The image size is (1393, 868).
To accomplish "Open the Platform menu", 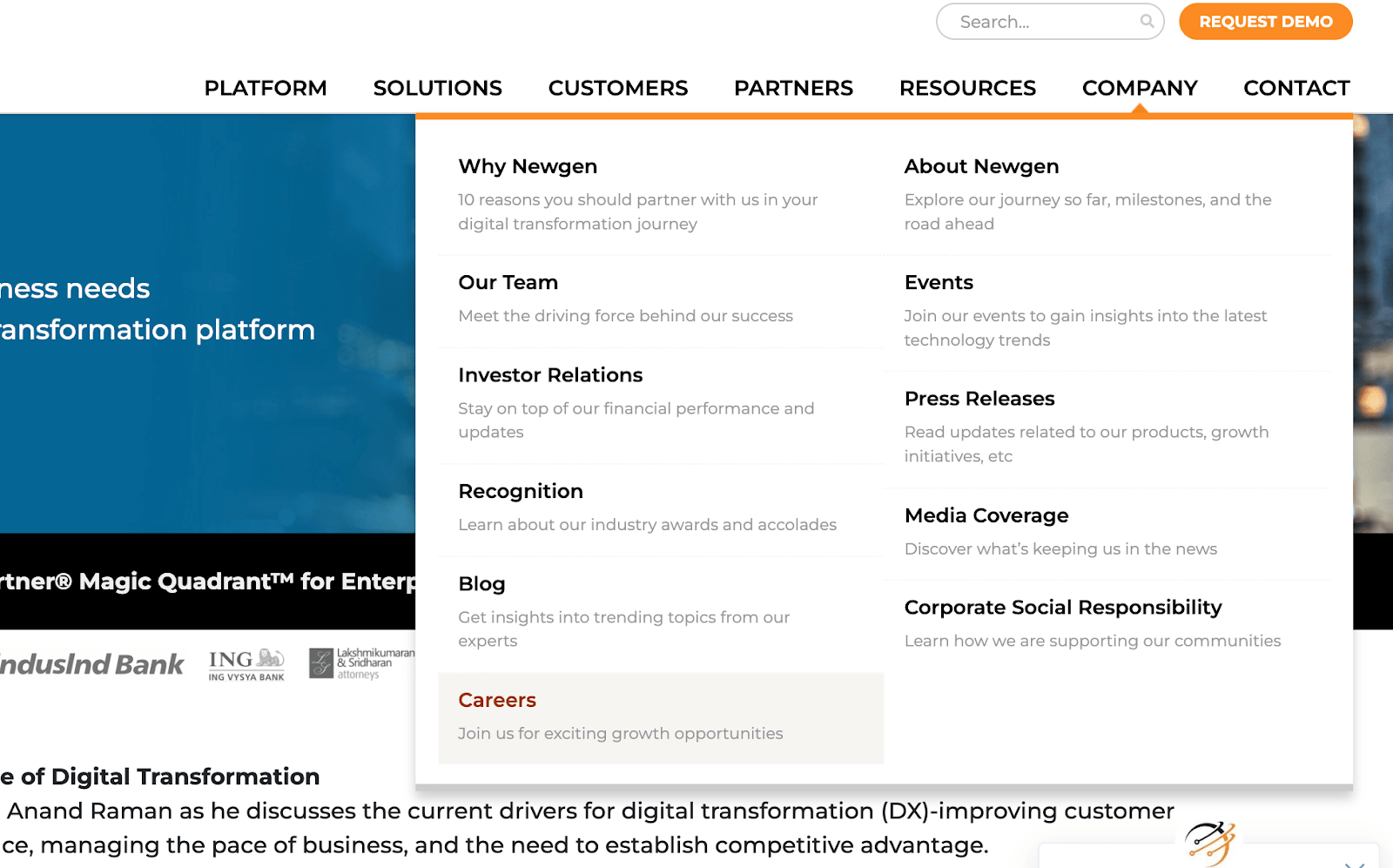I will point(266,88).
